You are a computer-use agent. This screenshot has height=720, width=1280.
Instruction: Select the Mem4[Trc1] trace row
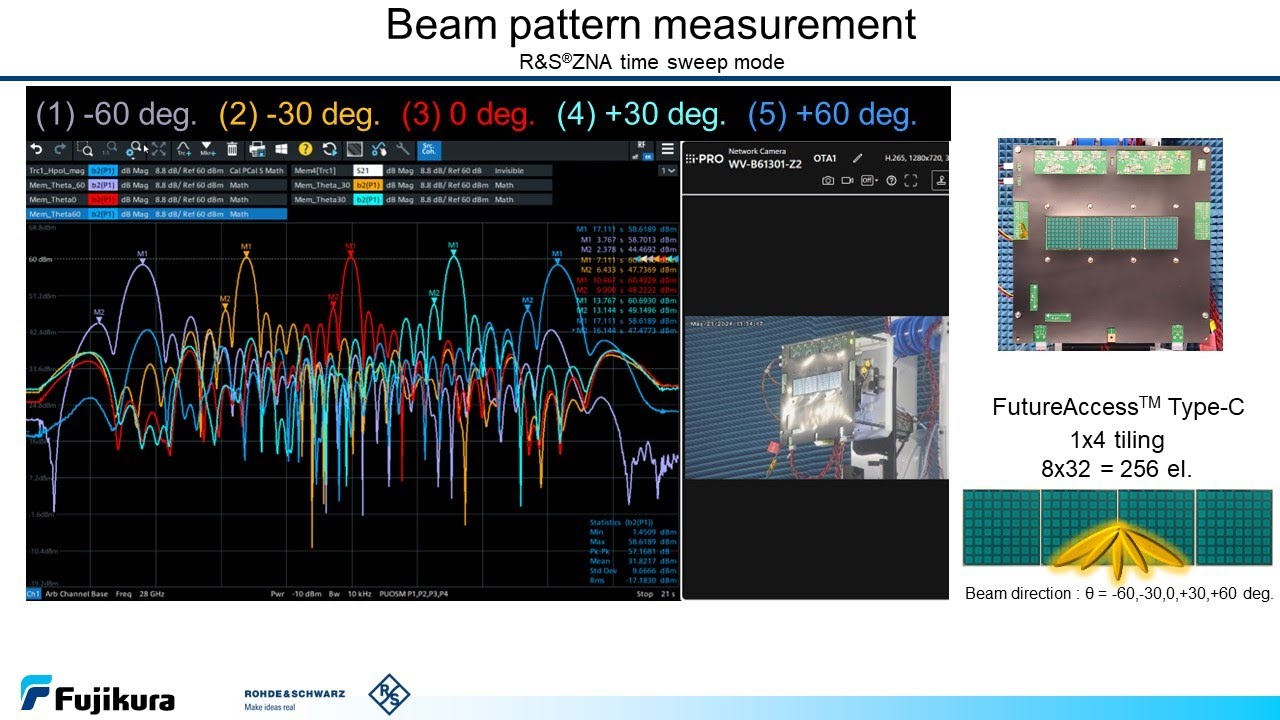coord(422,171)
